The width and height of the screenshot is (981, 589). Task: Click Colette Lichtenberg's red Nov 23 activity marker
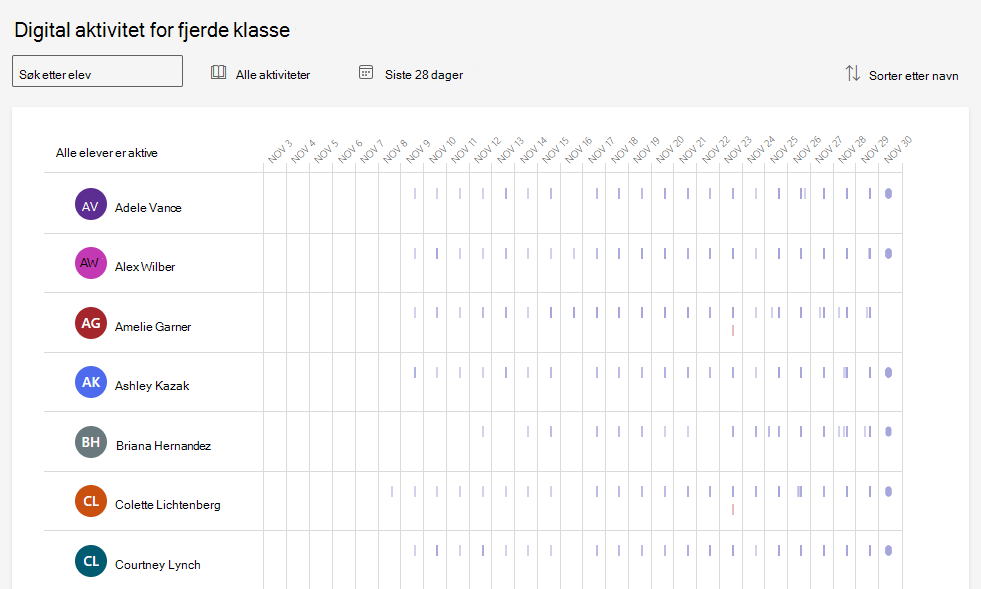(x=733, y=510)
